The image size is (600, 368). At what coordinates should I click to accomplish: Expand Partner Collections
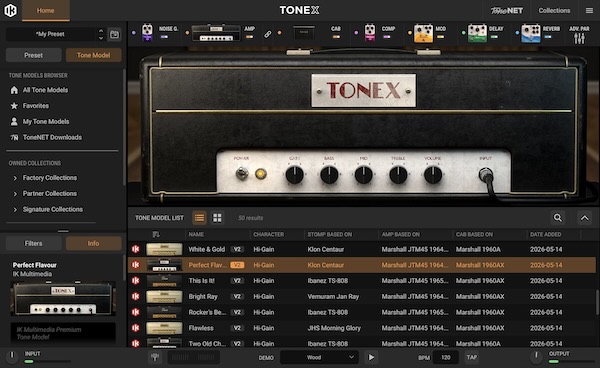(x=15, y=194)
